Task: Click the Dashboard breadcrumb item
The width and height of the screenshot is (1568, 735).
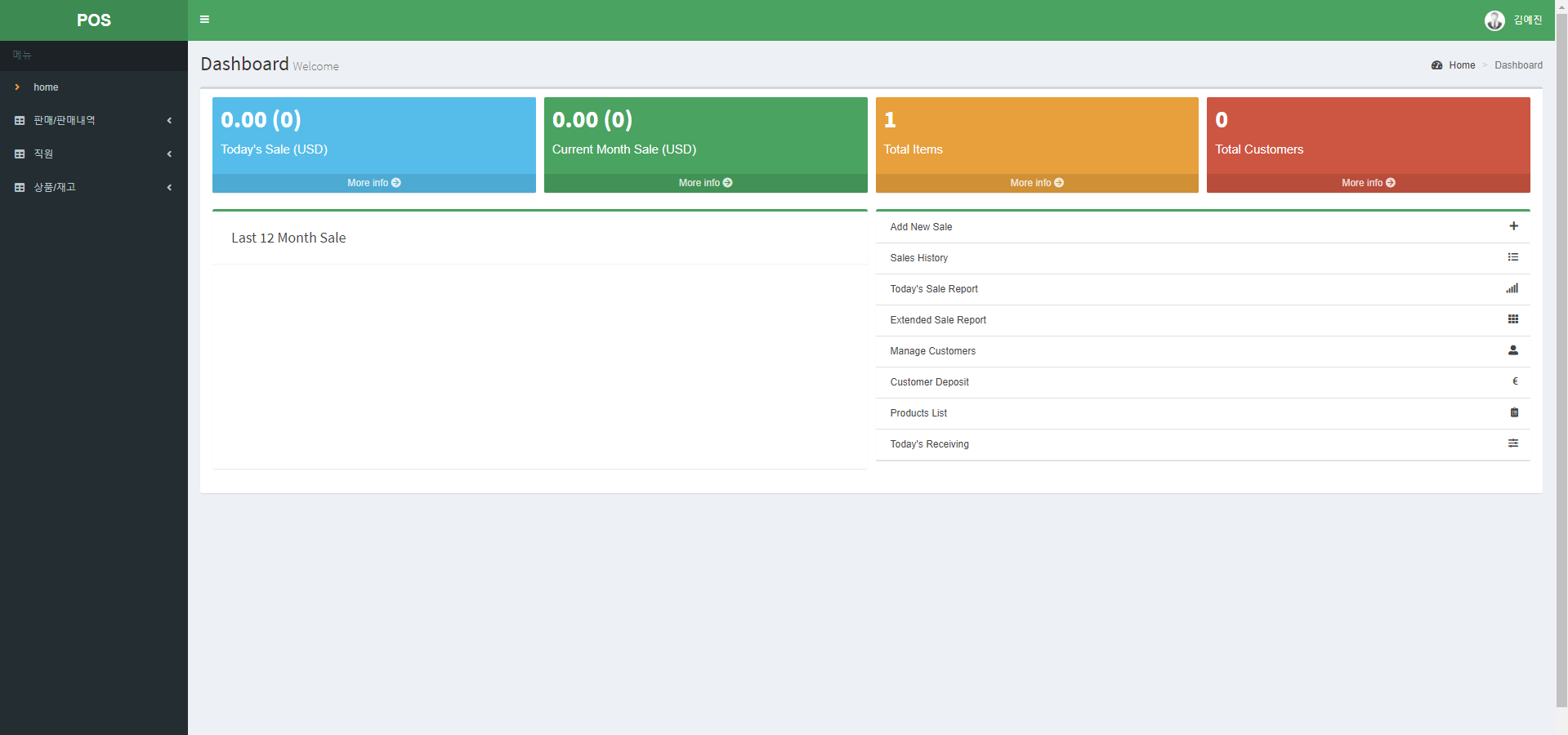Action: pyautogui.click(x=1518, y=65)
